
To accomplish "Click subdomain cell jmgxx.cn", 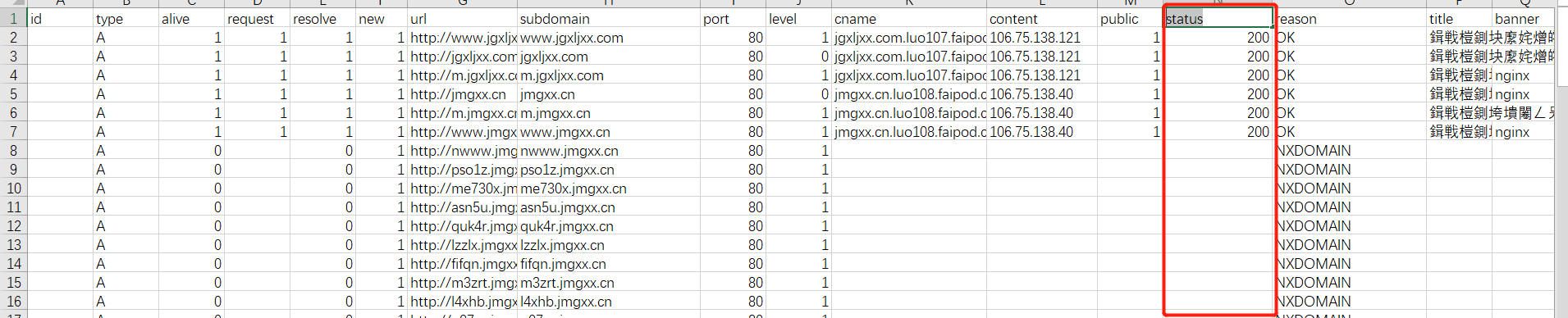I will click(x=609, y=94).
